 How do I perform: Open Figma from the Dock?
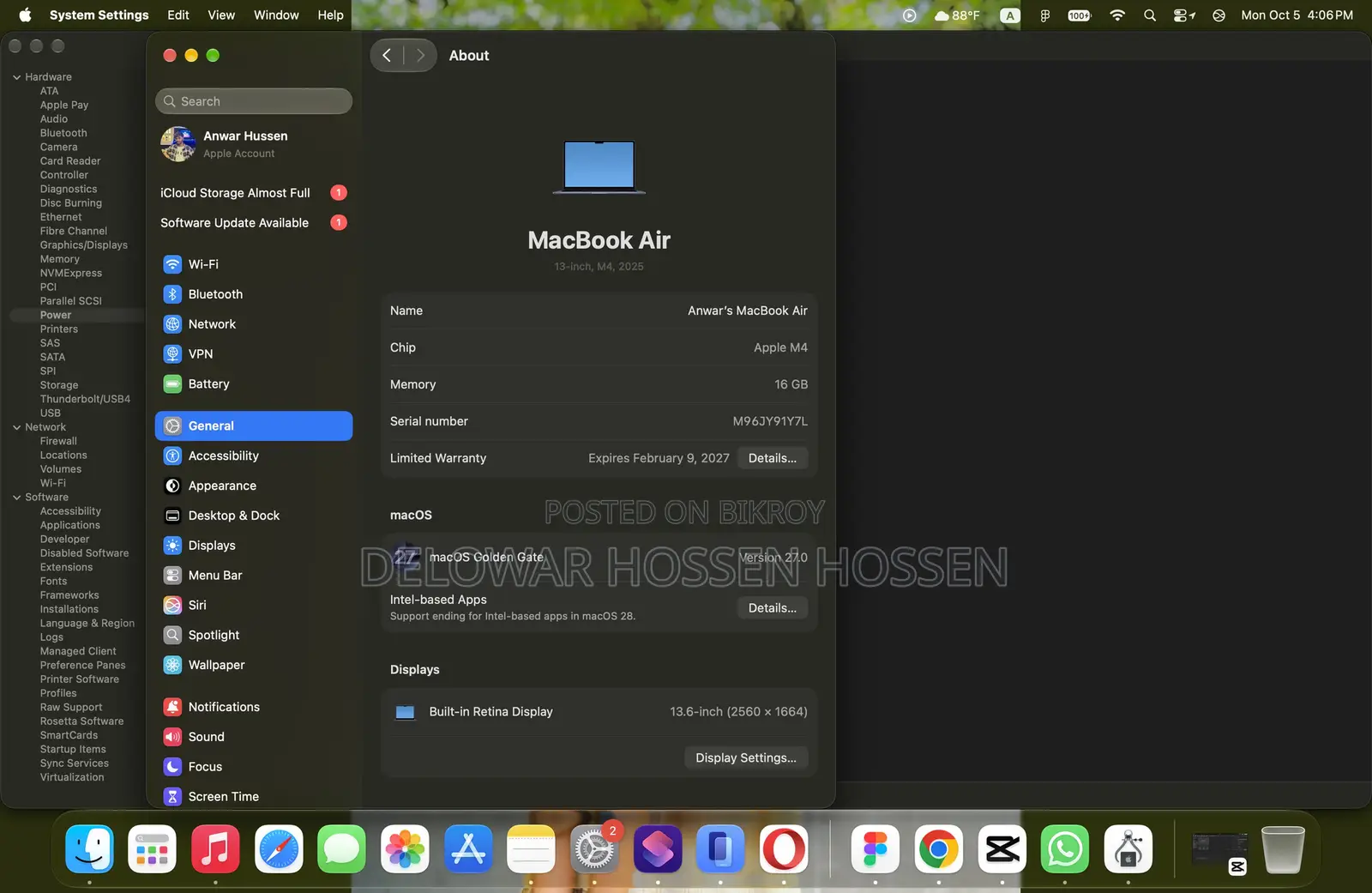click(x=875, y=849)
